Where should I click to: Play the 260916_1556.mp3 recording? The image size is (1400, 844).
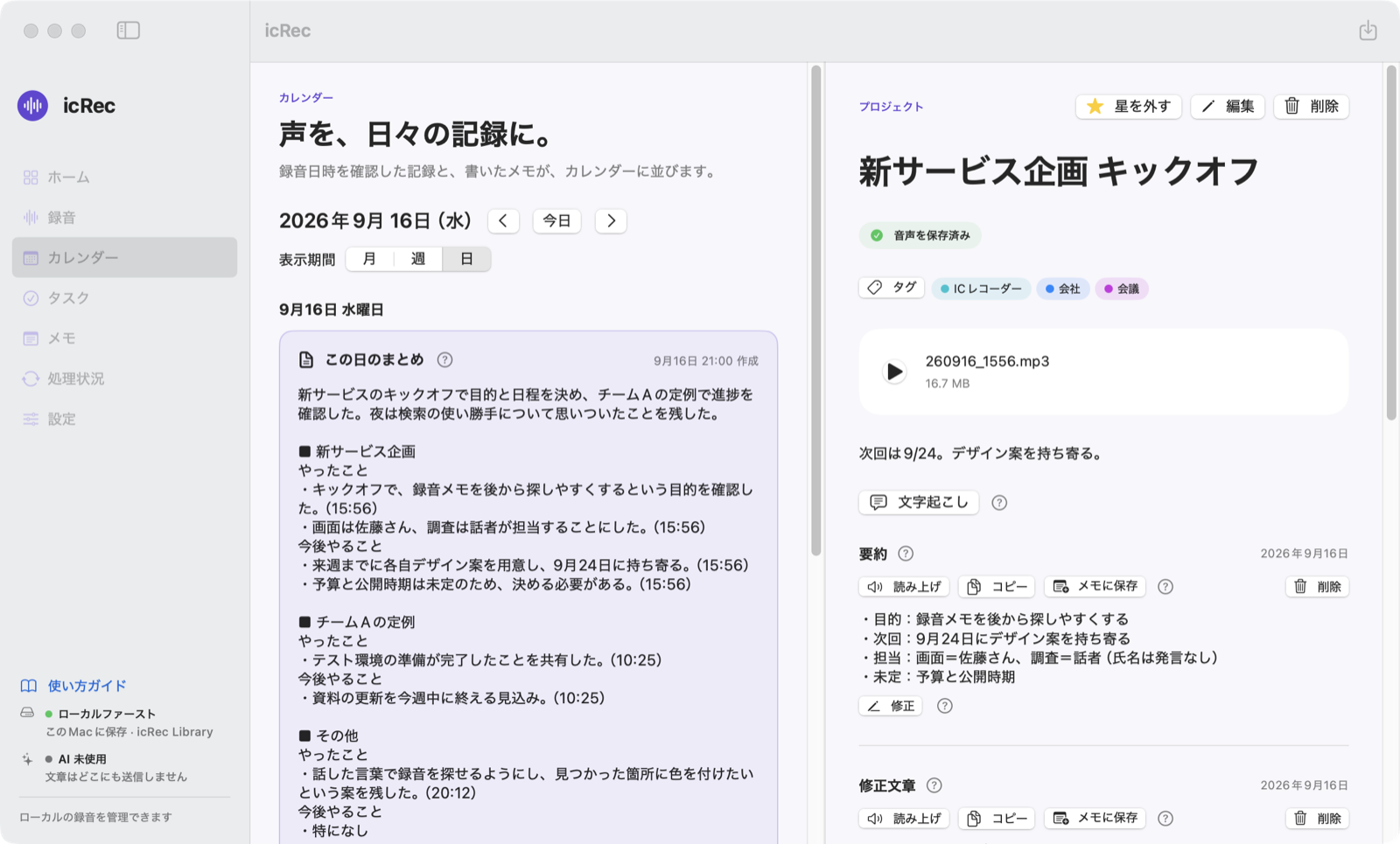click(x=894, y=372)
